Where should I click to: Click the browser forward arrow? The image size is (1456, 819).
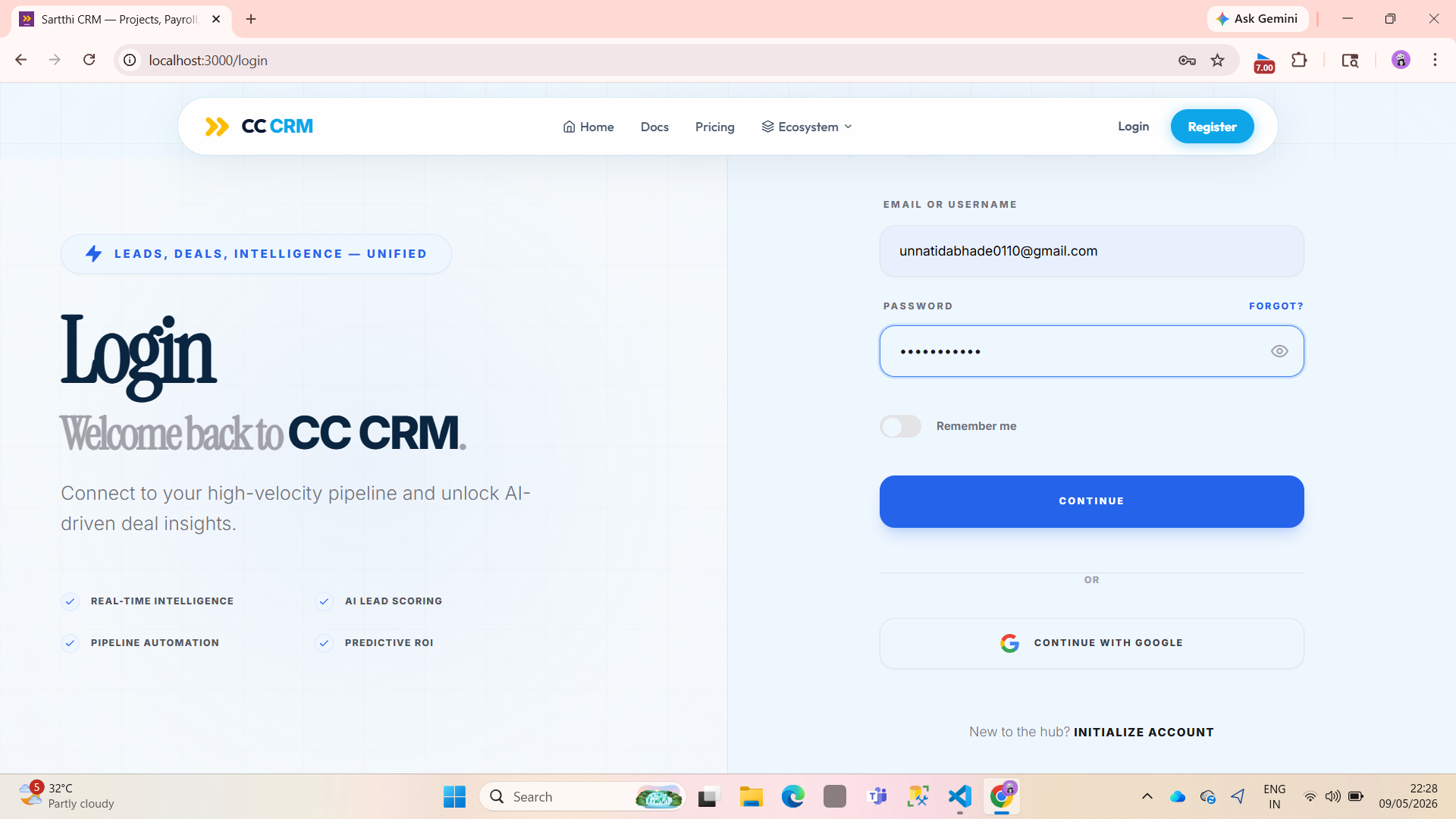pyautogui.click(x=55, y=60)
